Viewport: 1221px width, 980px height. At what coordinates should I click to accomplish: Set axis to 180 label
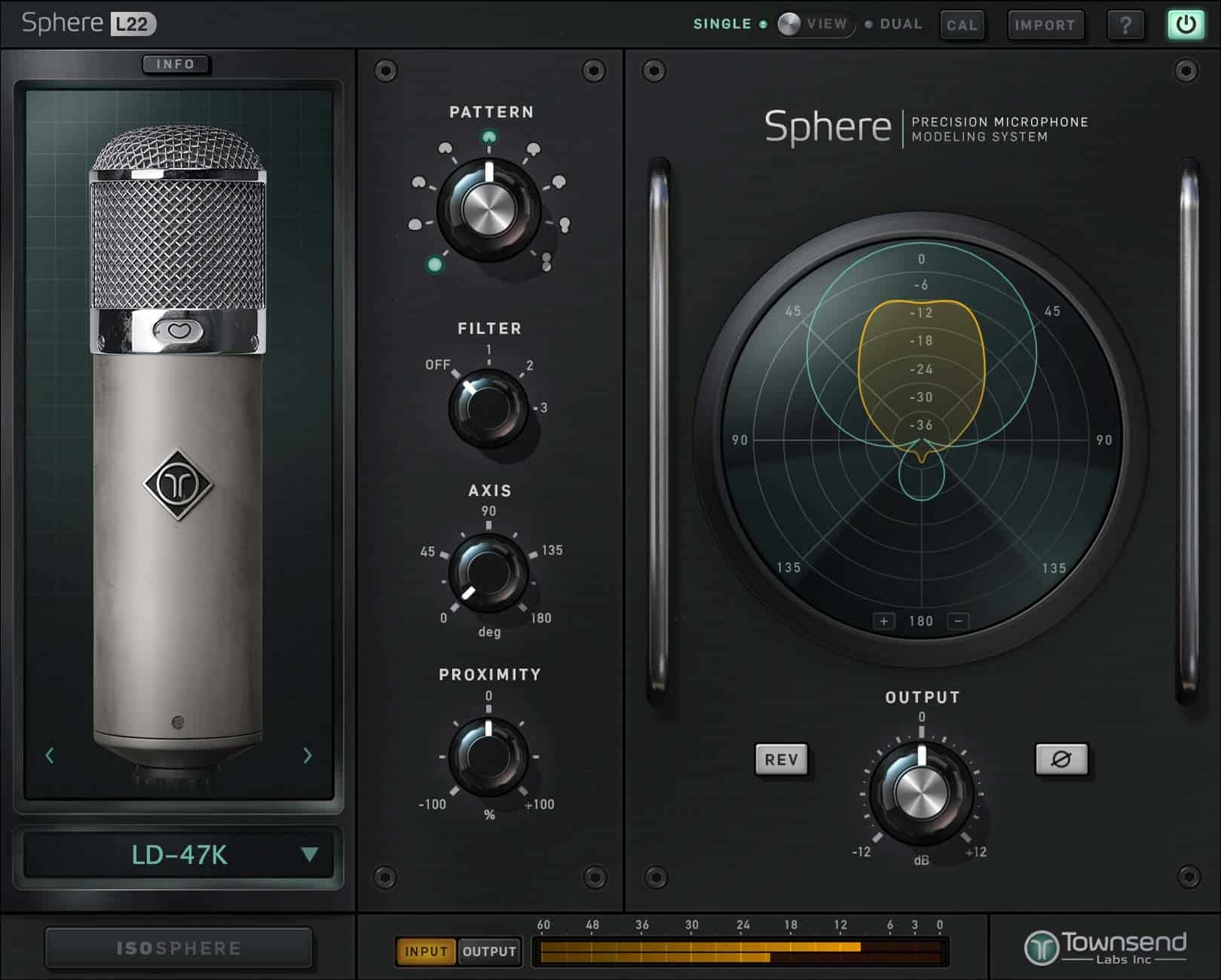point(541,618)
